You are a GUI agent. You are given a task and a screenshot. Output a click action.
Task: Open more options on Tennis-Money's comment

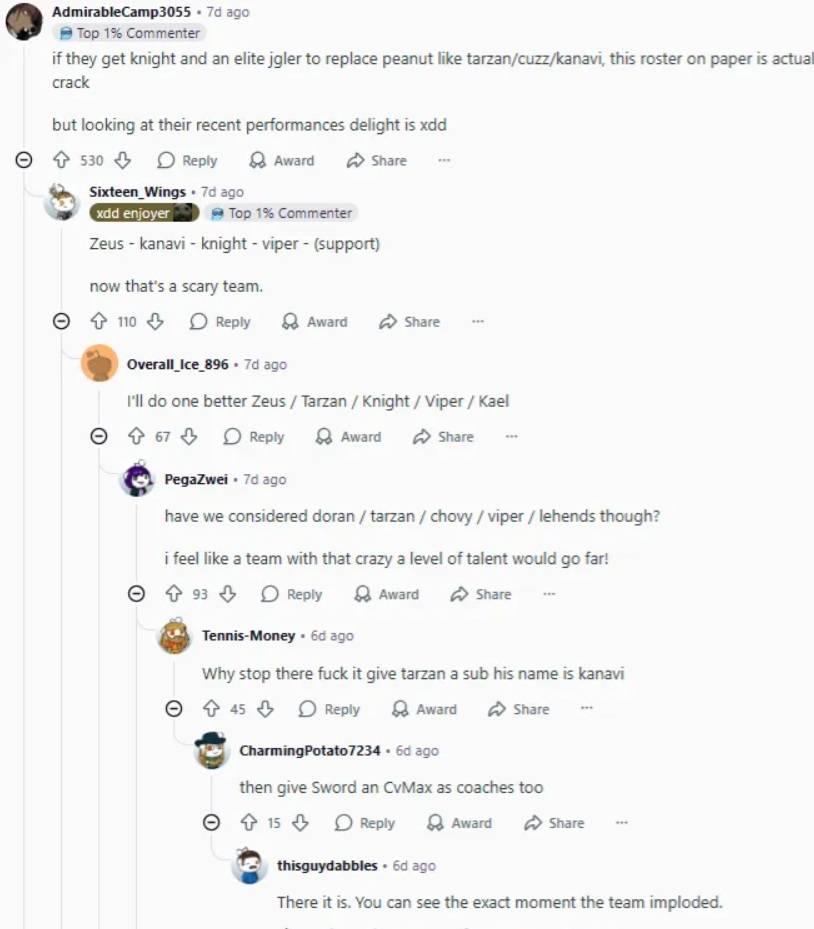click(587, 709)
